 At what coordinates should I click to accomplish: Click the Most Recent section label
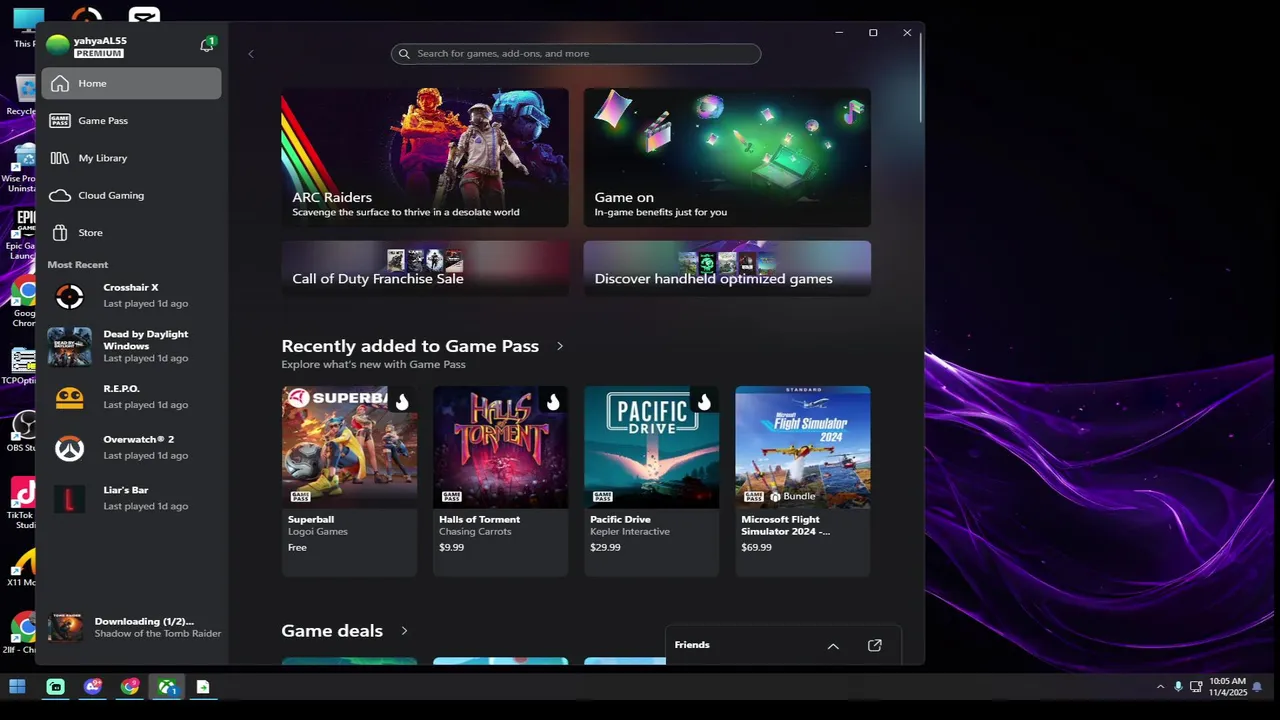(78, 265)
